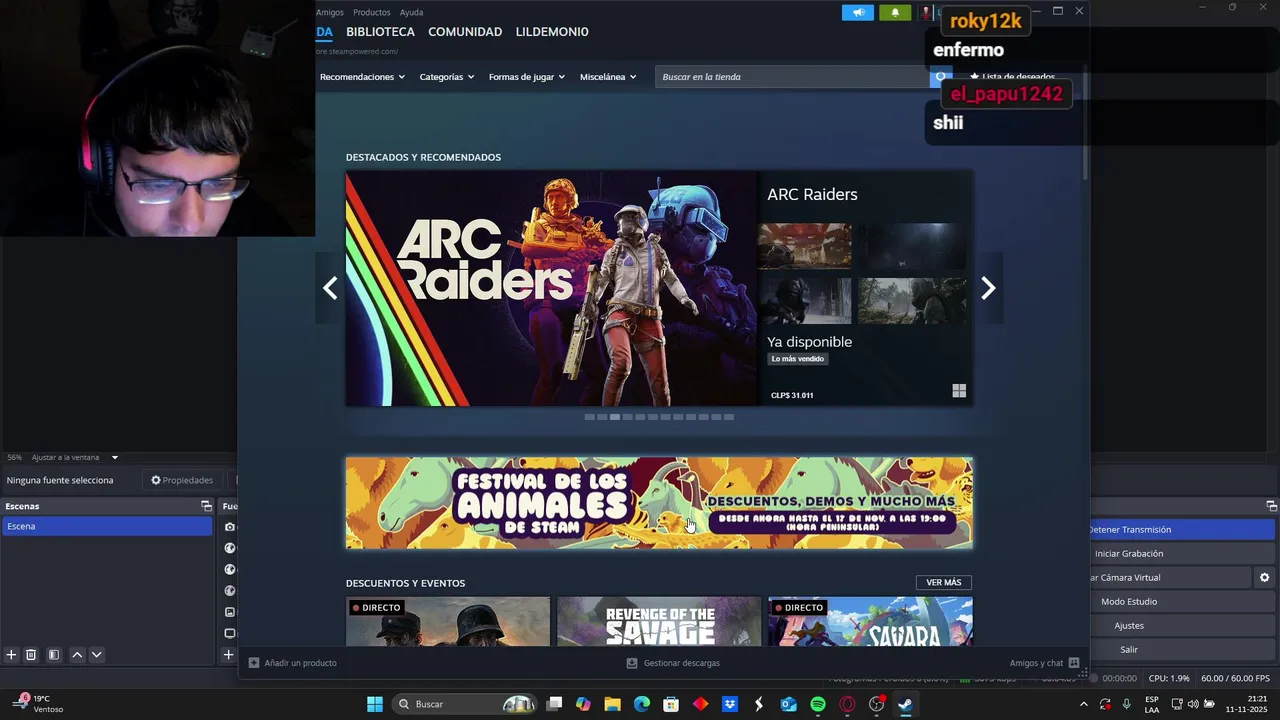Screen dimensions: 1280x720
Task: Click Buscar en la tienda search field
Action: (792, 77)
